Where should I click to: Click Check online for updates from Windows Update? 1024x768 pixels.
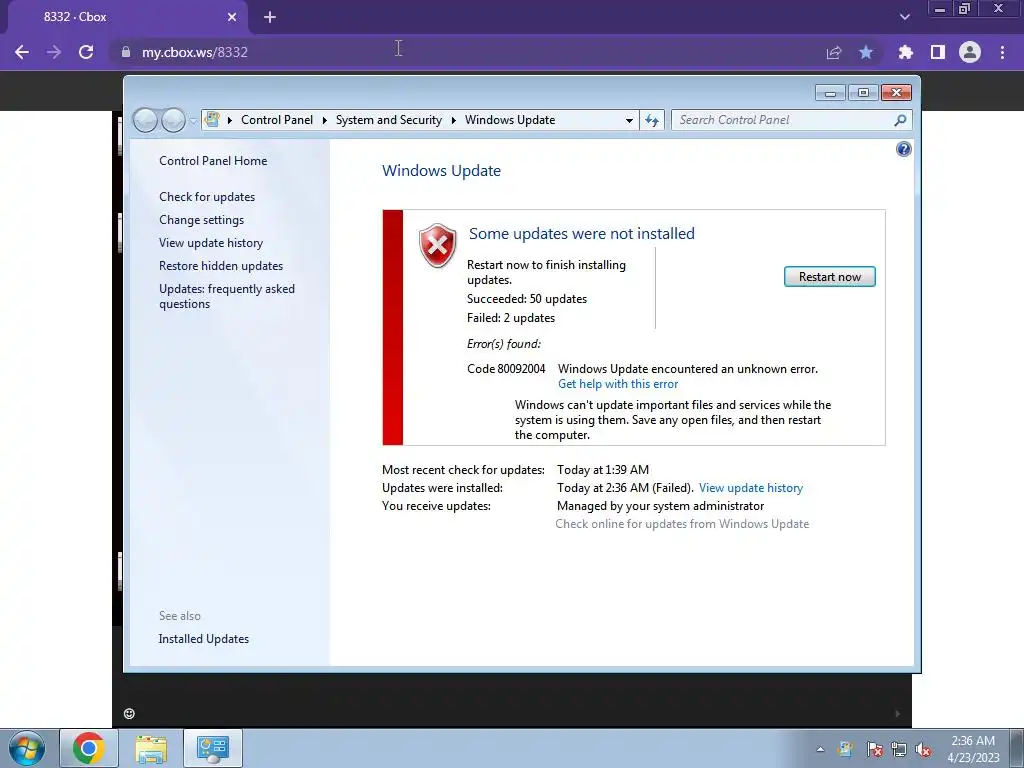pyautogui.click(x=682, y=524)
